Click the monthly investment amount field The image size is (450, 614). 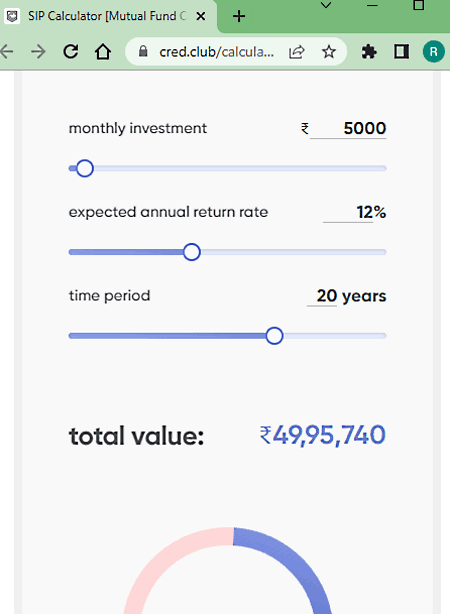(x=348, y=128)
